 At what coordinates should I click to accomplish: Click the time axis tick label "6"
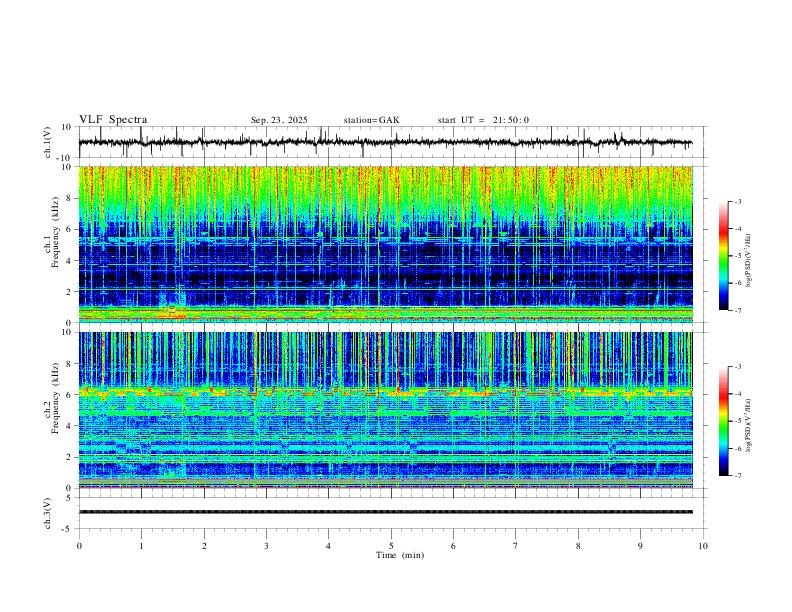453,546
